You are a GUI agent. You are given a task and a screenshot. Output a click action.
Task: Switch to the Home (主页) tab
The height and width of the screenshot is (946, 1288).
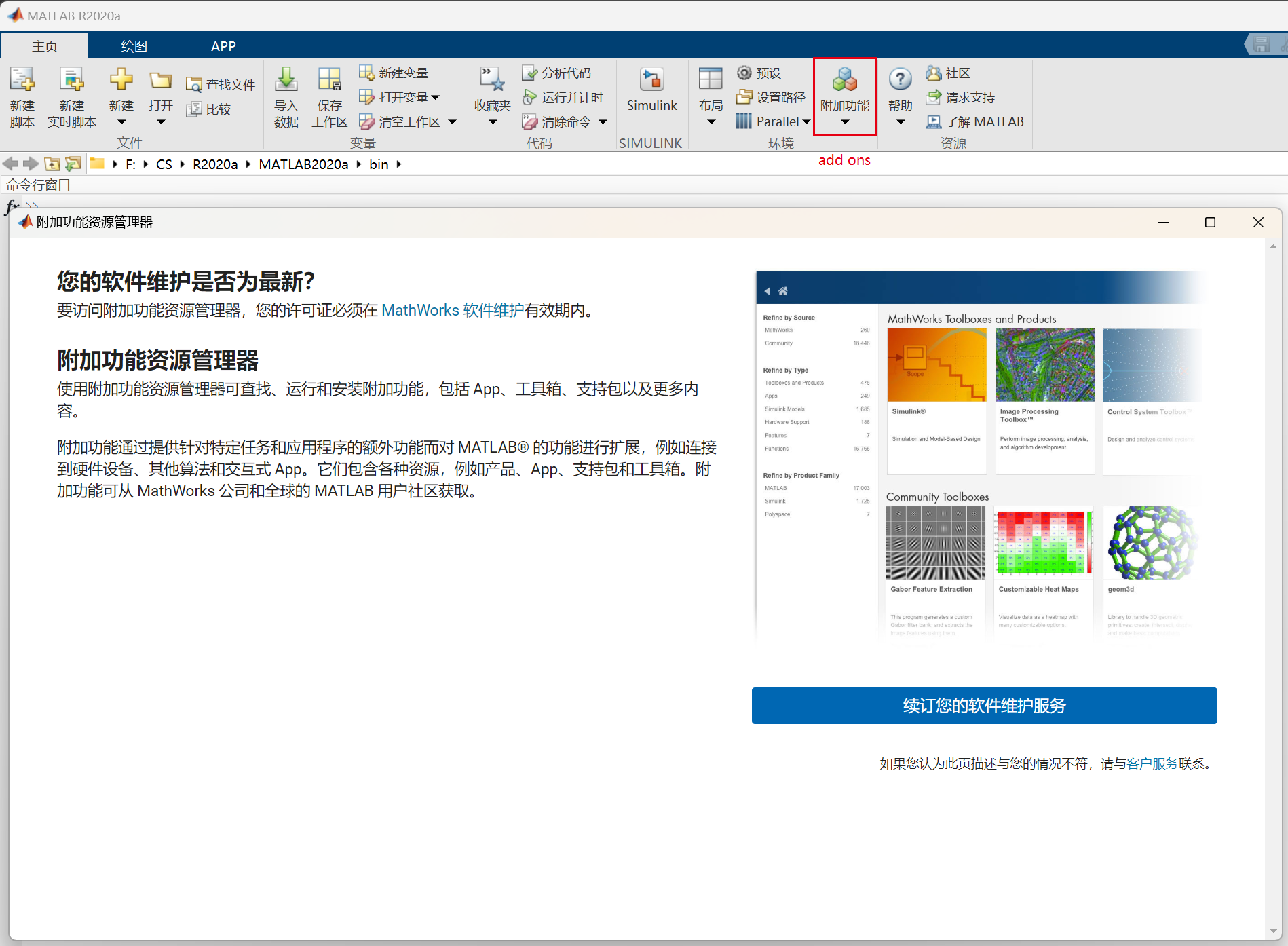pos(45,45)
